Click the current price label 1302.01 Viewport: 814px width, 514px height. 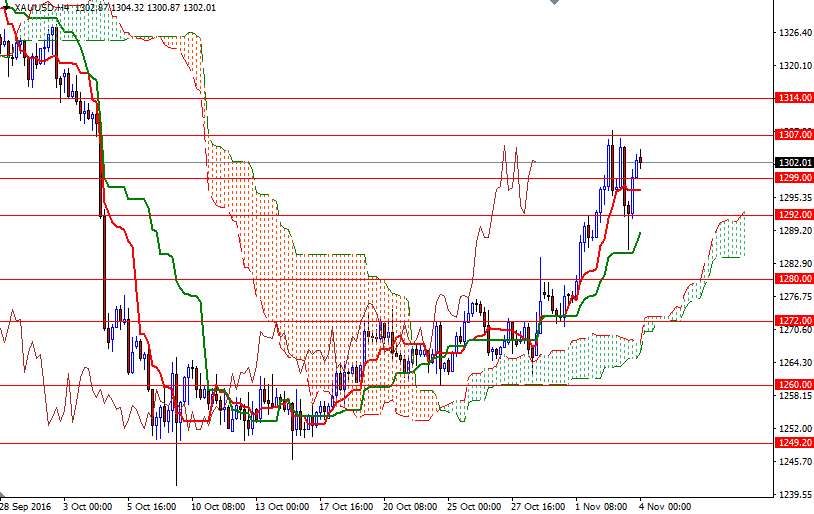[x=793, y=162]
